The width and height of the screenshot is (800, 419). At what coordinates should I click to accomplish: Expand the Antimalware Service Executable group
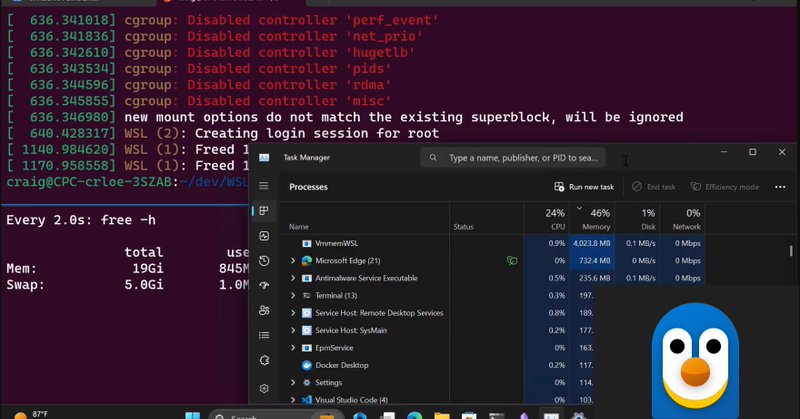[x=293, y=278]
